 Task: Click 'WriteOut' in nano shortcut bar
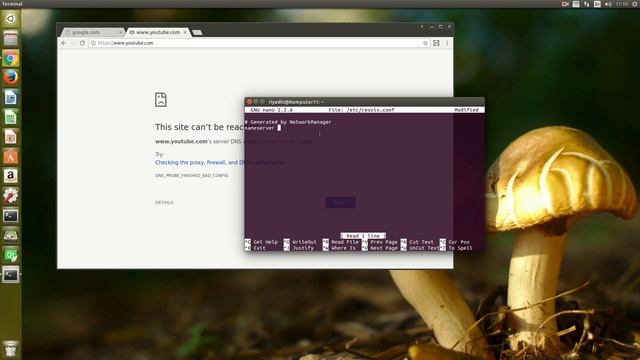[304, 242]
